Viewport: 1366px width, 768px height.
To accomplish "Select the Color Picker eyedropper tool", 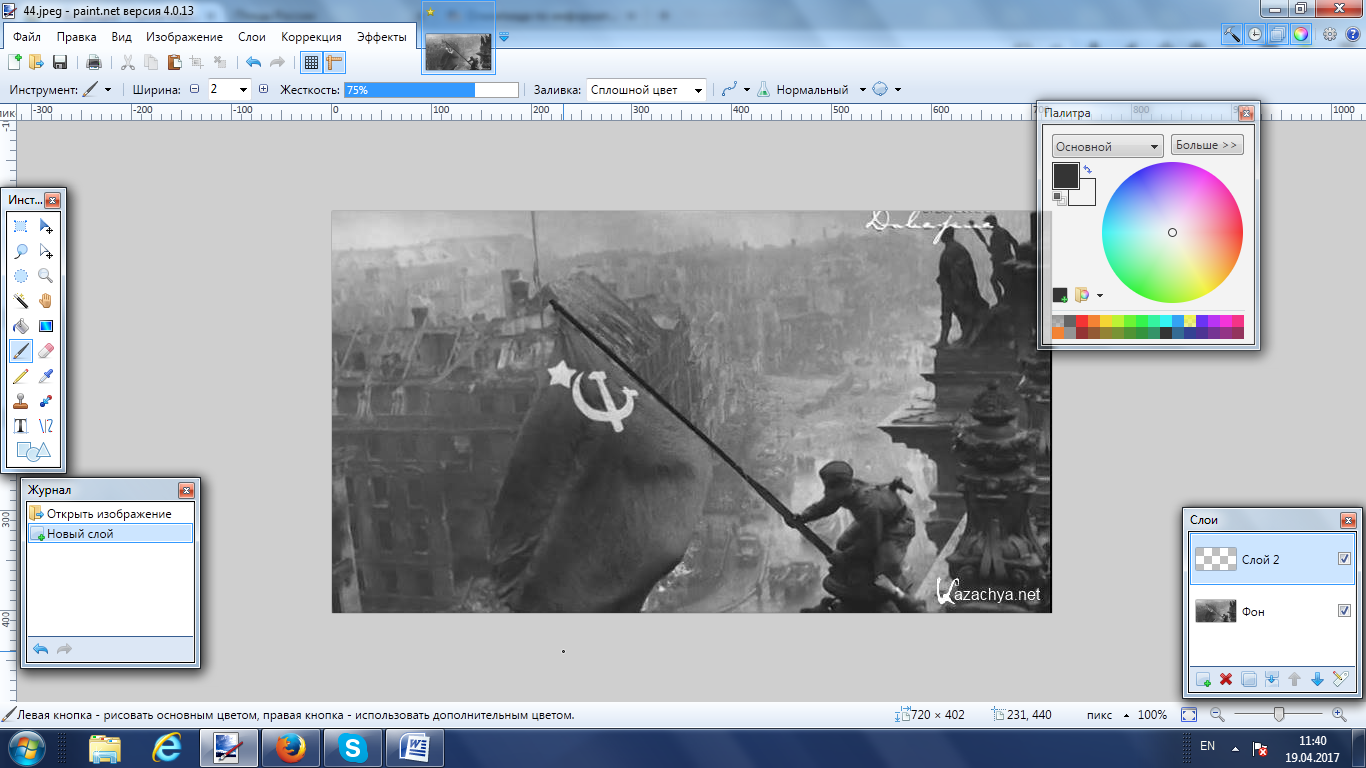I will coord(45,376).
